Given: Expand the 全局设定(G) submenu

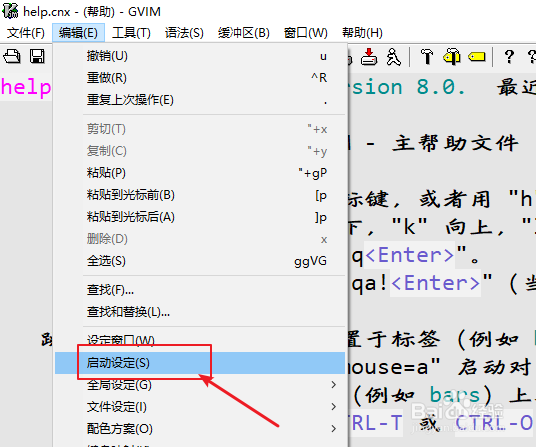Looking at the screenshot, I should [200, 385].
